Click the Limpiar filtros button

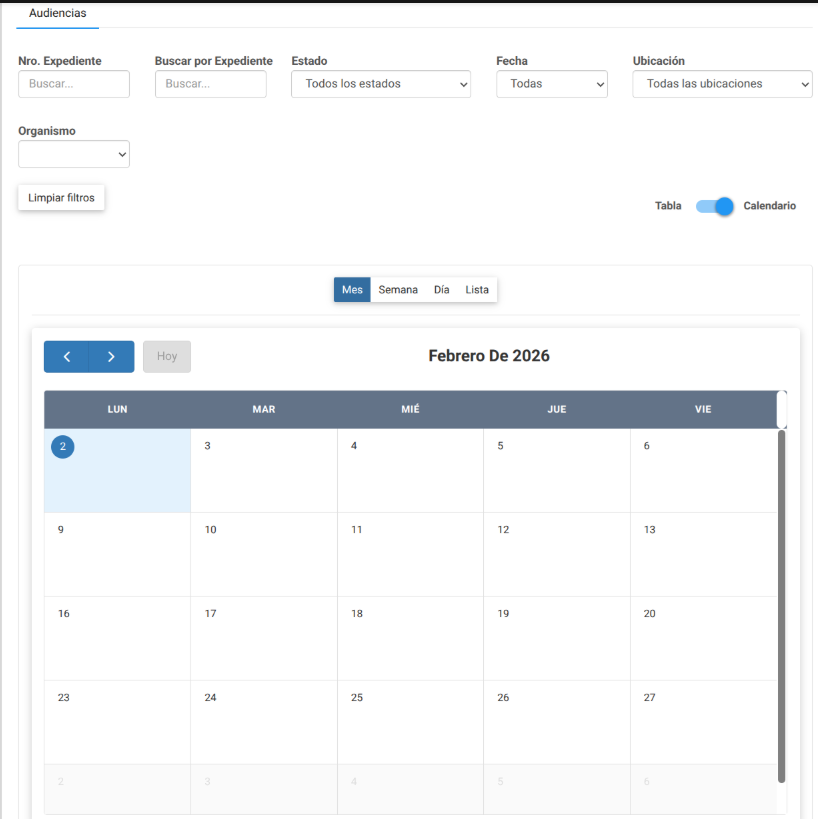tap(61, 198)
